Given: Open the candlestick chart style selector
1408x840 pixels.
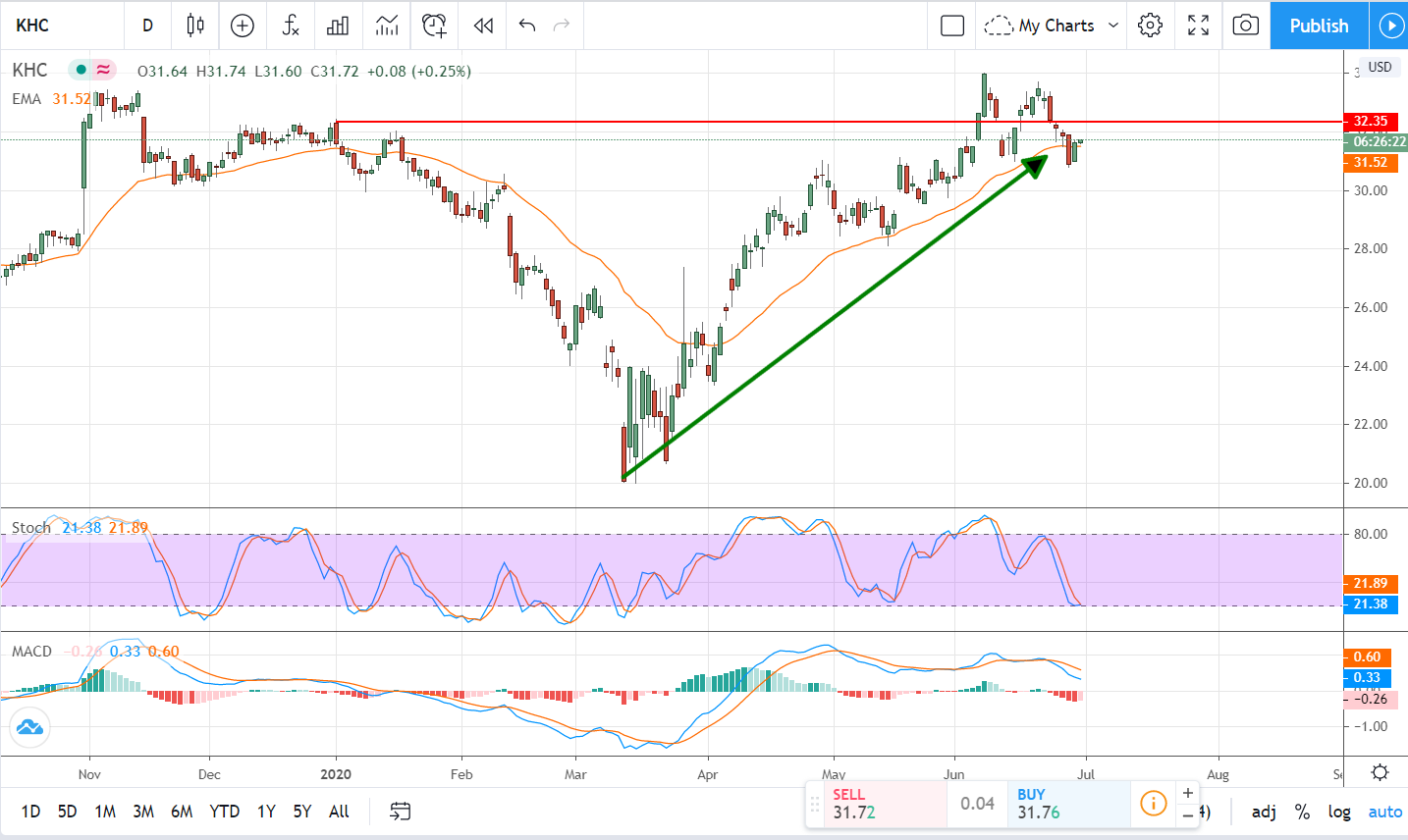Looking at the screenshot, I should click(195, 26).
